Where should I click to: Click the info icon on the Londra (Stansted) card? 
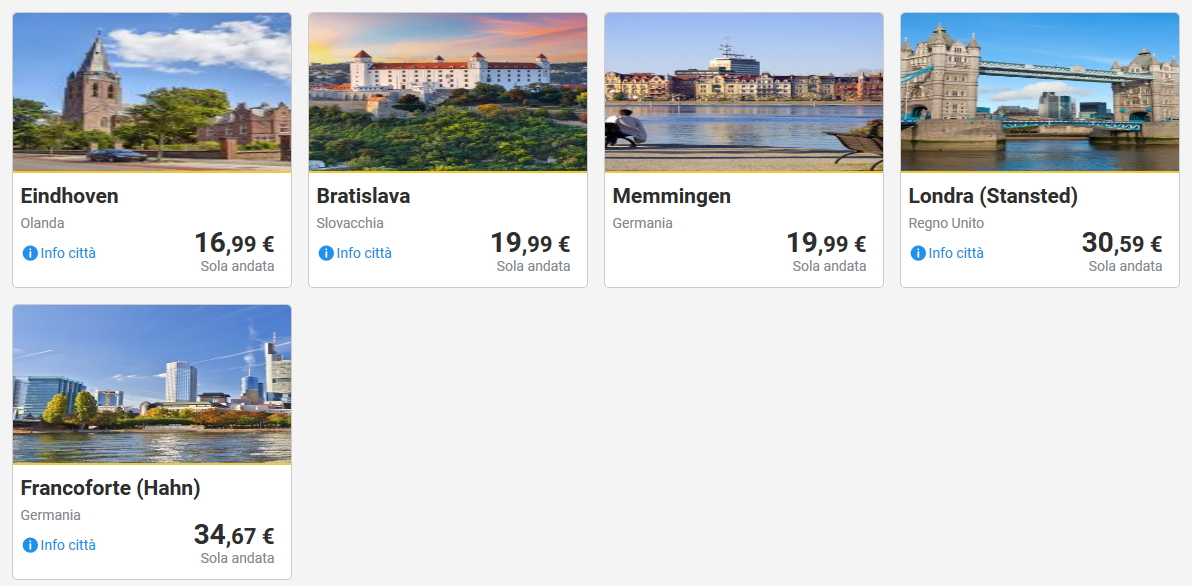(918, 253)
